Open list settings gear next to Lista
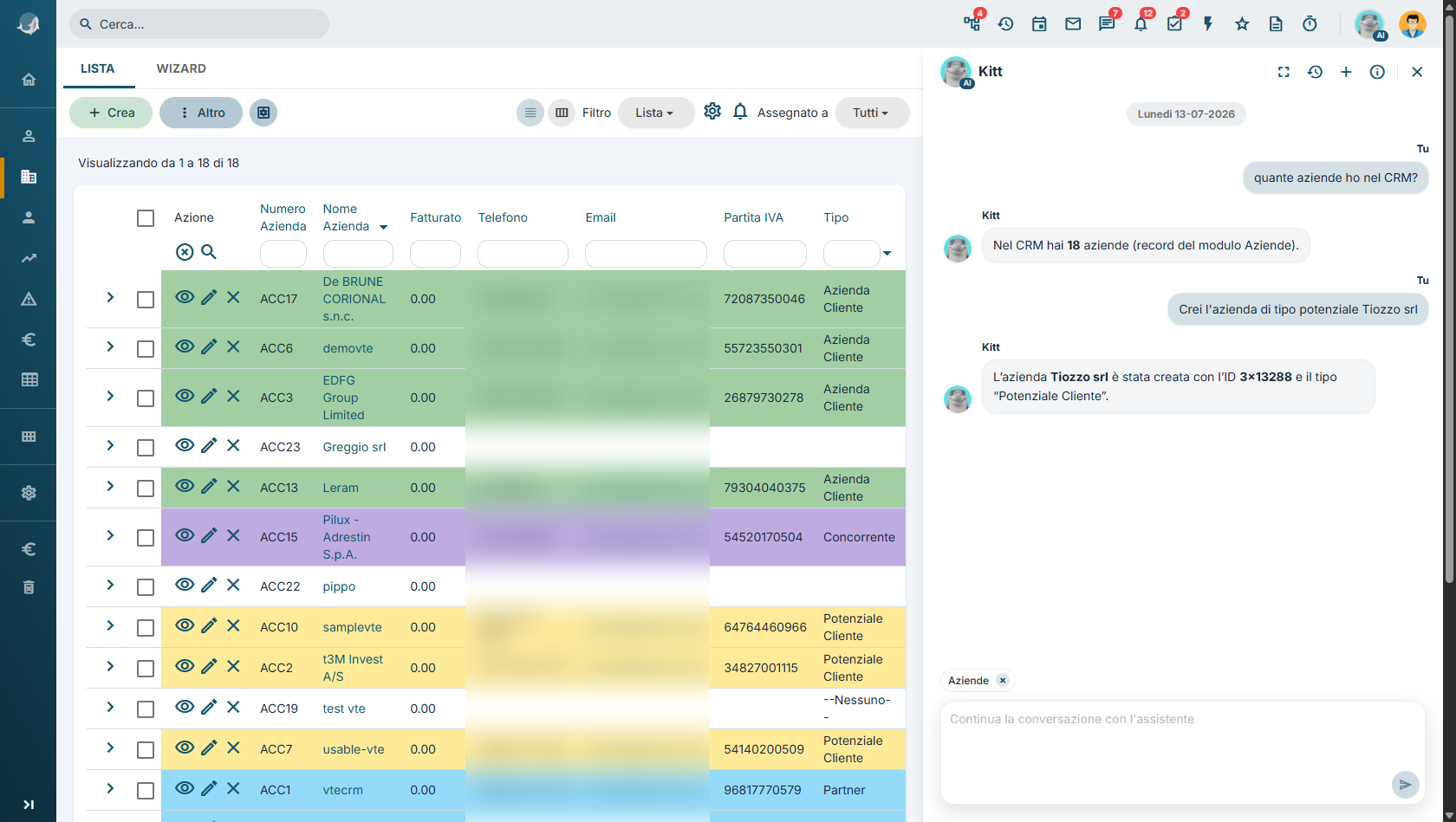Screen dimensions: 1456x822 pyautogui.click(x=712, y=111)
